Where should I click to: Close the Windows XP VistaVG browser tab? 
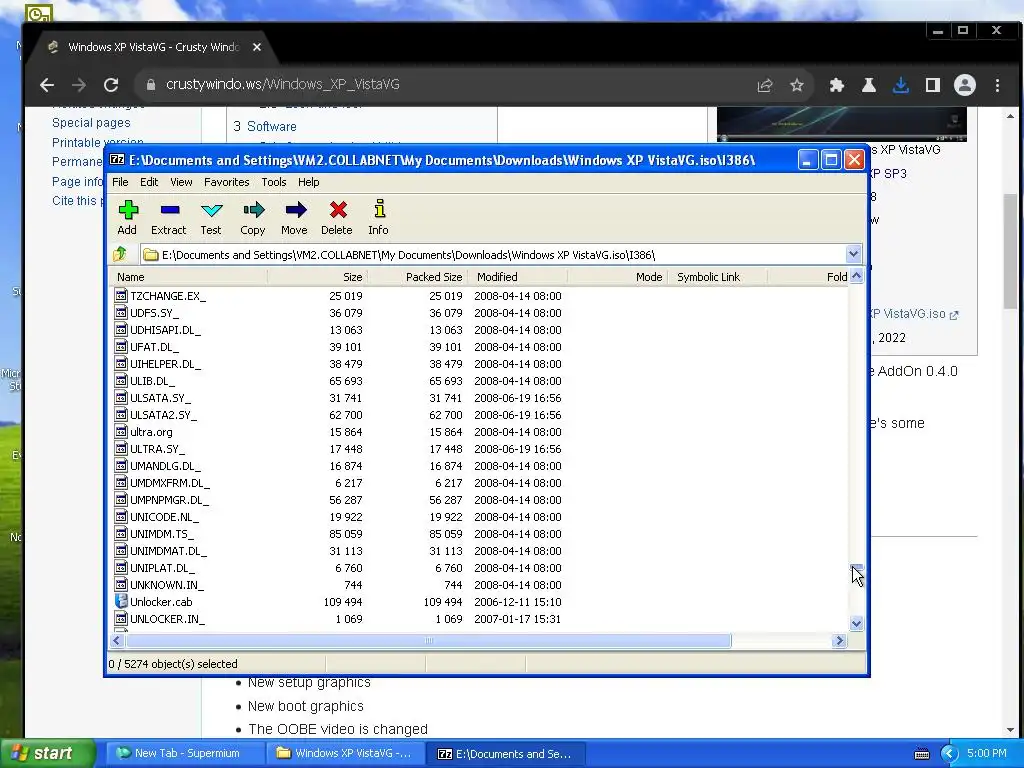pyautogui.click(x=257, y=47)
